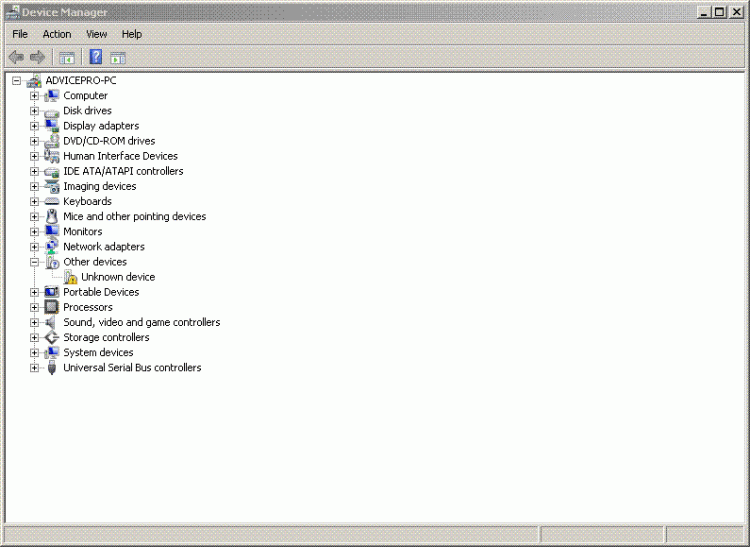
Task: Select the Sound, video and game controllers label
Action: click(142, 322)
